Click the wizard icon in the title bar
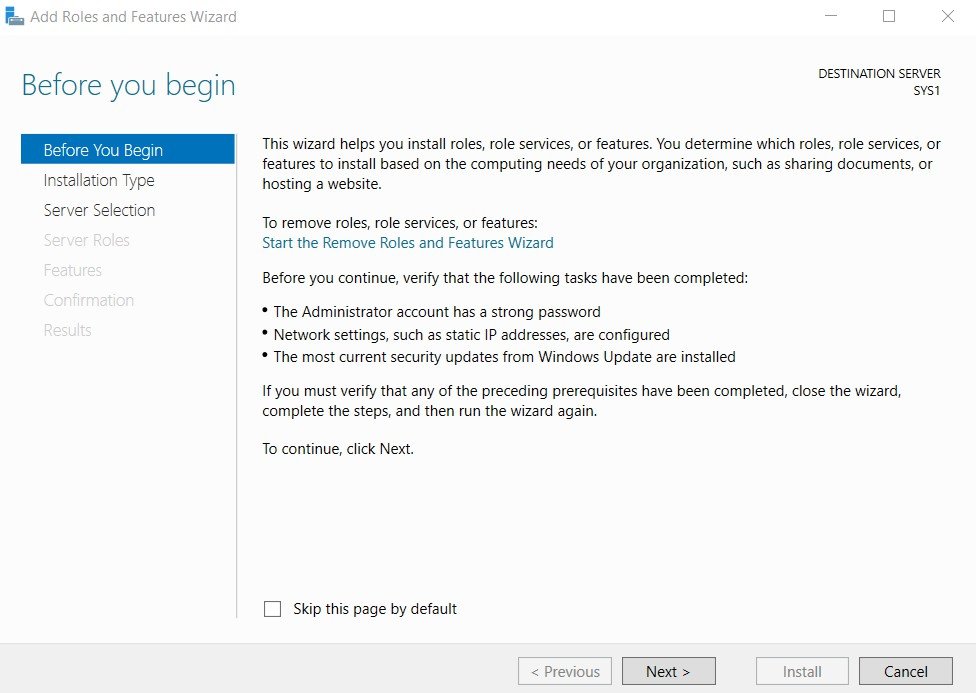This screenshot has height=693, width=976. pyautogui.click(x=14, y=16)
